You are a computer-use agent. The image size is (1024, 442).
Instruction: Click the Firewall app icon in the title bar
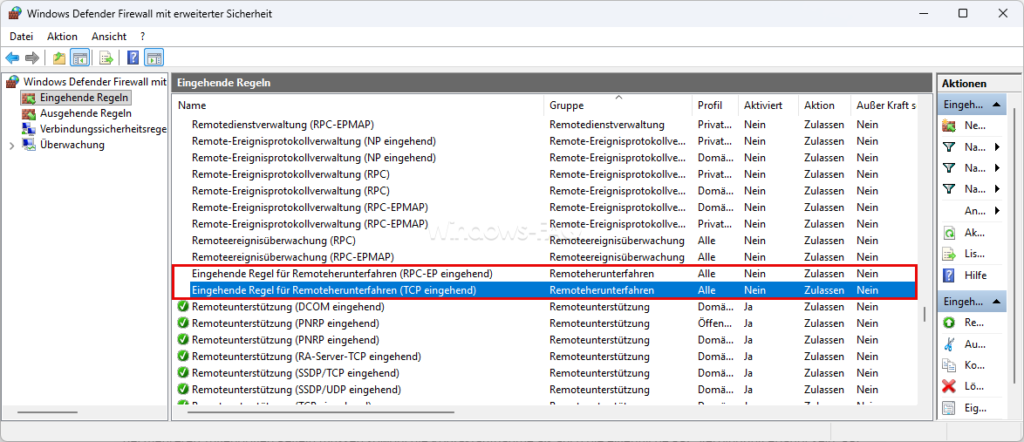pos(14,13)
